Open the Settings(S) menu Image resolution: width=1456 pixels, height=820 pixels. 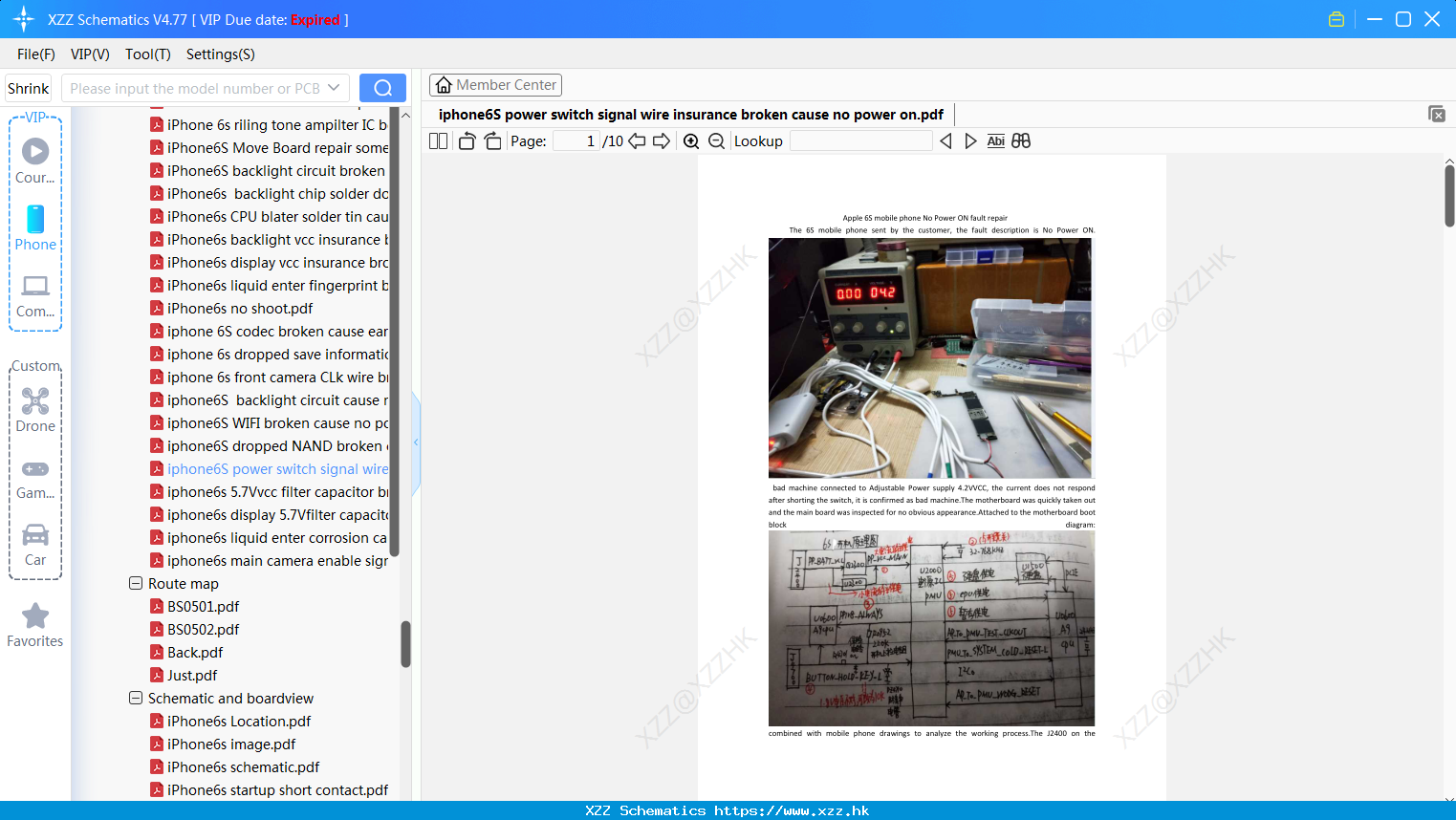pos(221,54)
